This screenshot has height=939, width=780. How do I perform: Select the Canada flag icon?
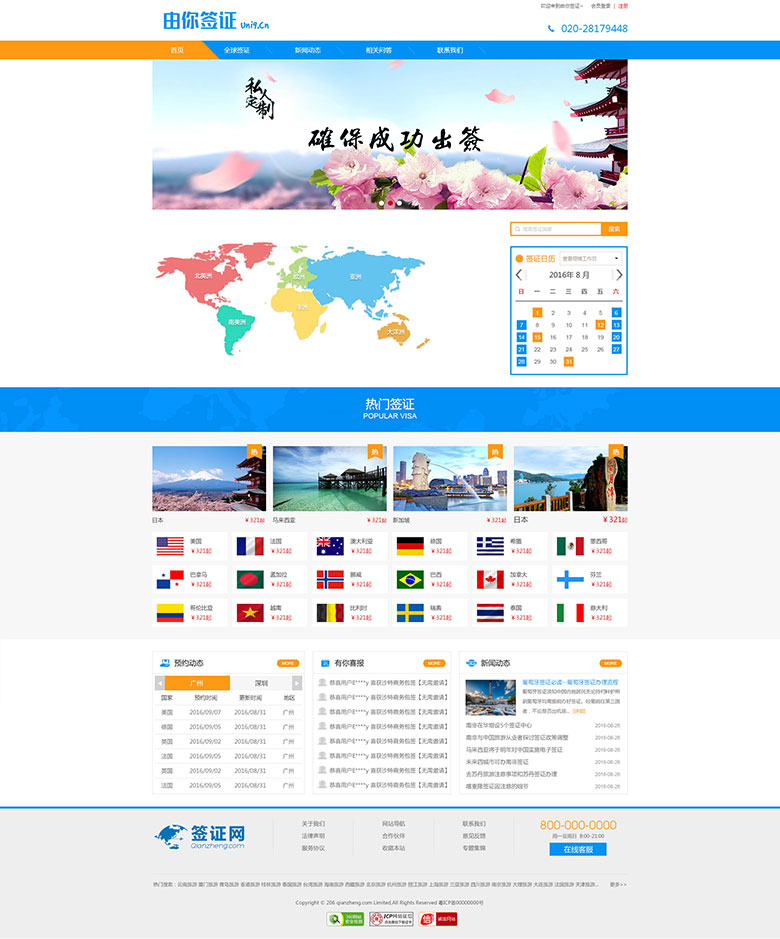489,580
